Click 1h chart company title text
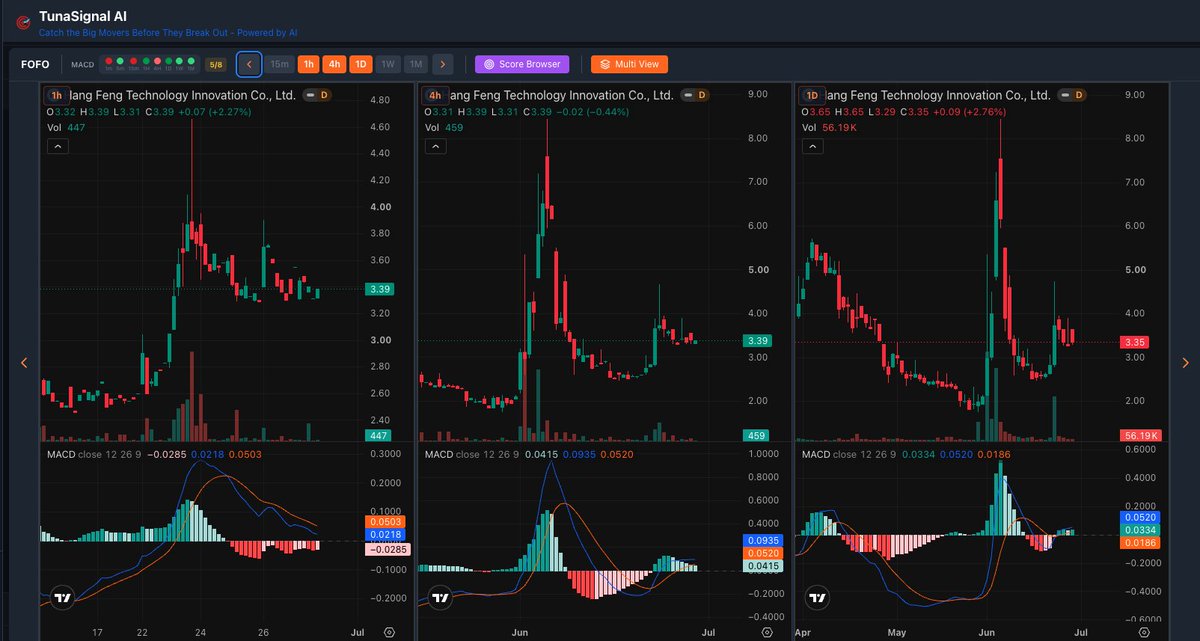 click(183, 96)
